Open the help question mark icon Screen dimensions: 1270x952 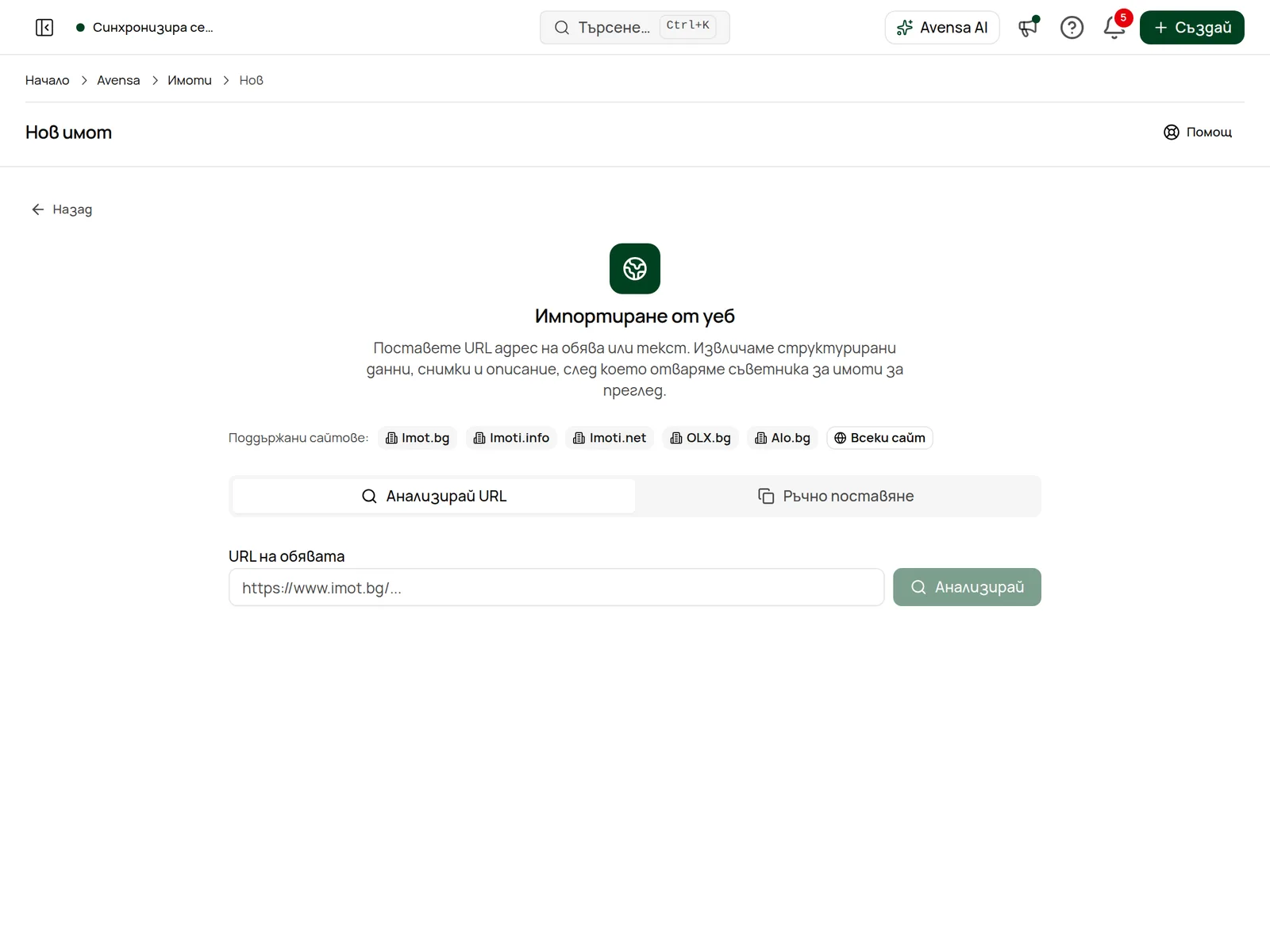click(1072, 28)
